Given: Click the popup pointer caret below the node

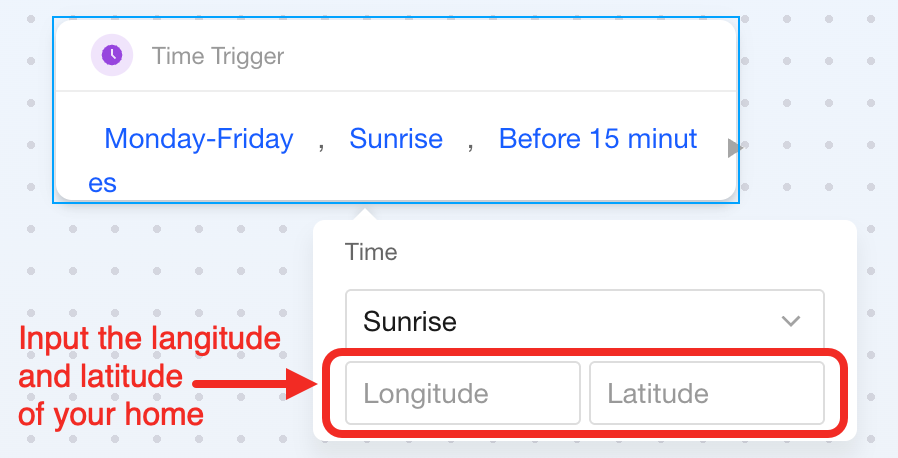Looking at the screenshot, I should tap(365, 212).
